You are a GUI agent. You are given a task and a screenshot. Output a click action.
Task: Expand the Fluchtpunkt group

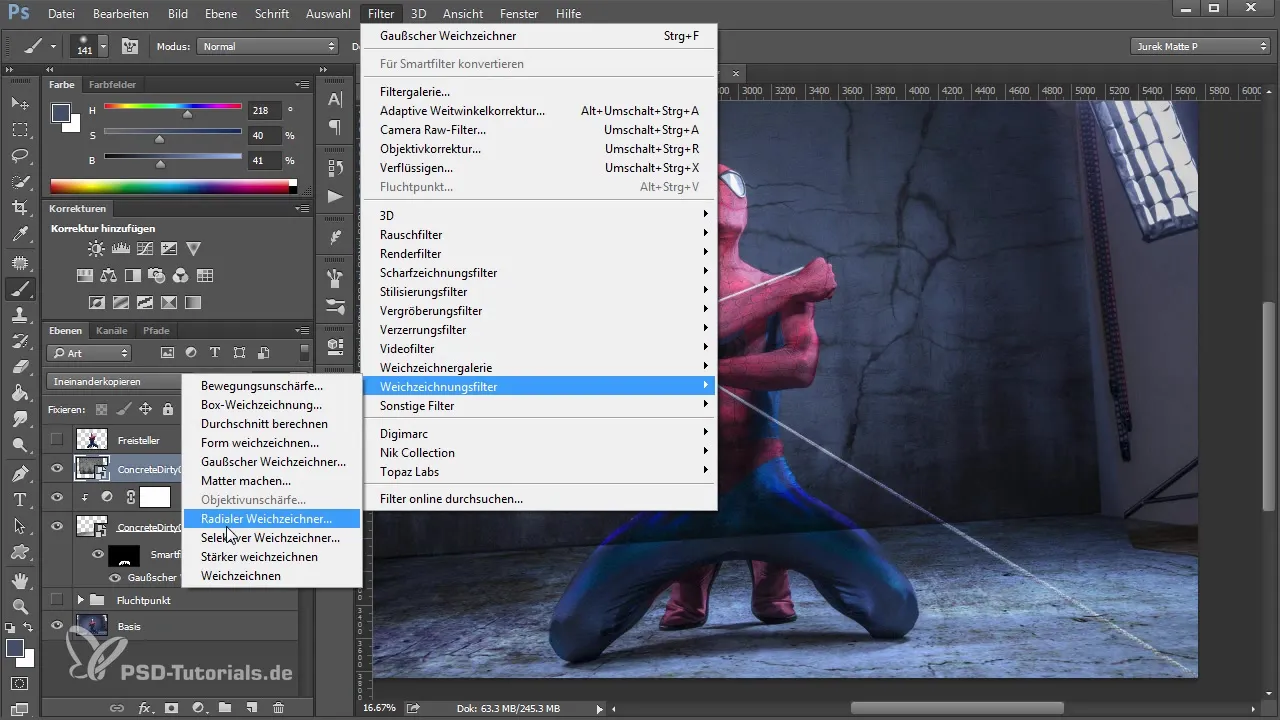coord(81,600)
